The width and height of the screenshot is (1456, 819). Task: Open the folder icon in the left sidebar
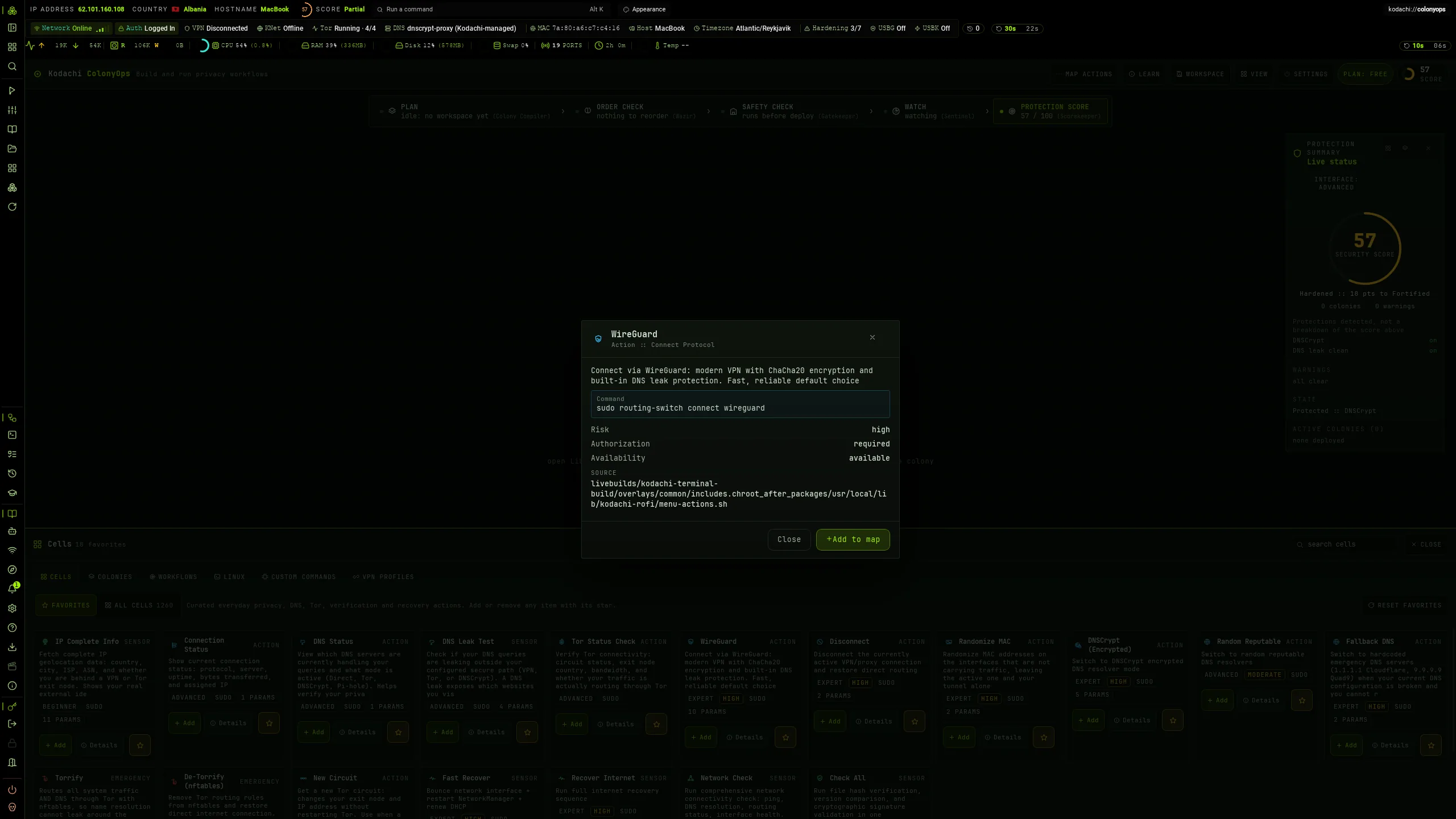pyautogui.click(x=12, y=148)
